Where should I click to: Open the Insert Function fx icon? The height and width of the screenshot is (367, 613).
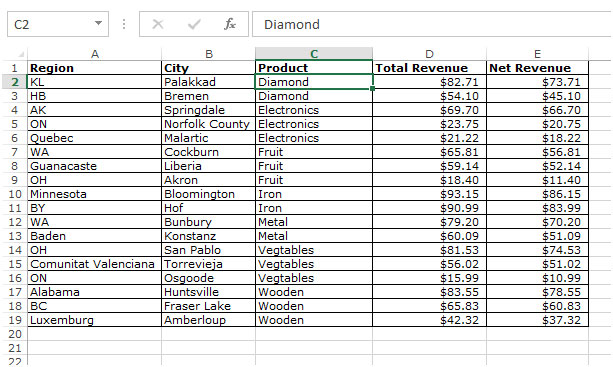coord(229,24)
